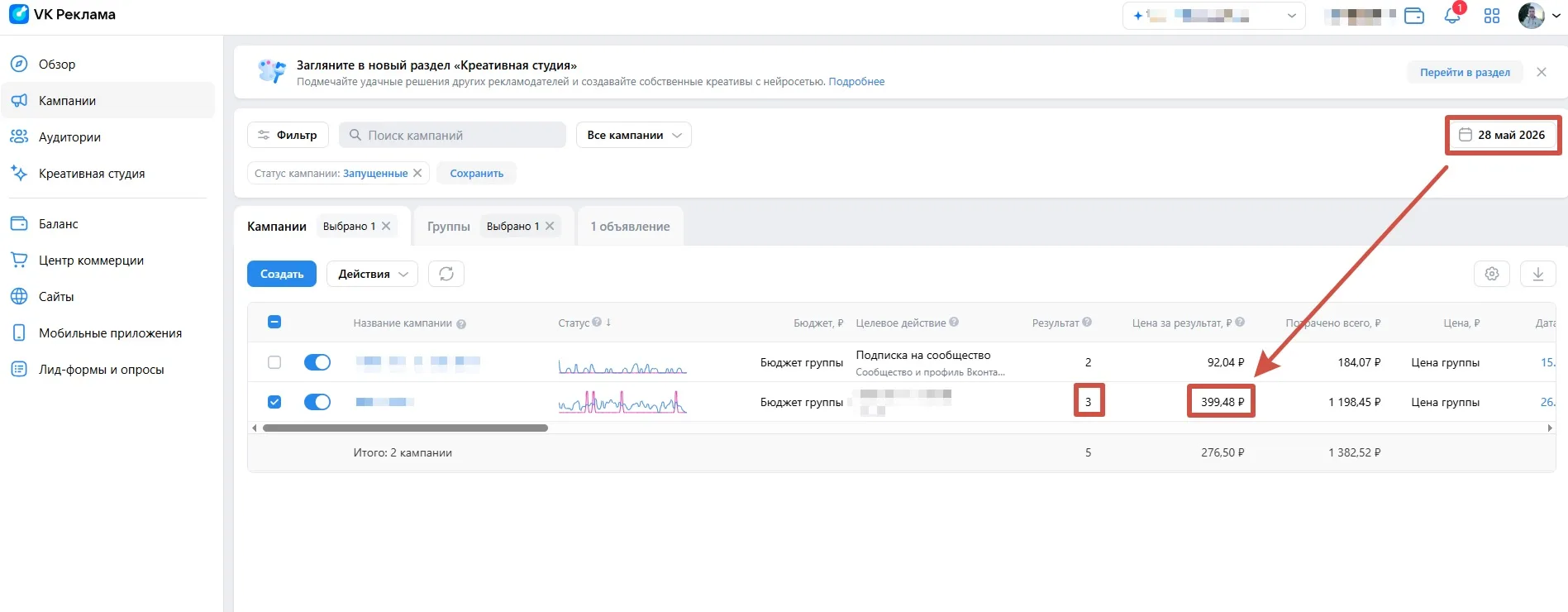Open Баланс in sidebar
Viewport: 1568px width, 612px height.
click(108, 224)
